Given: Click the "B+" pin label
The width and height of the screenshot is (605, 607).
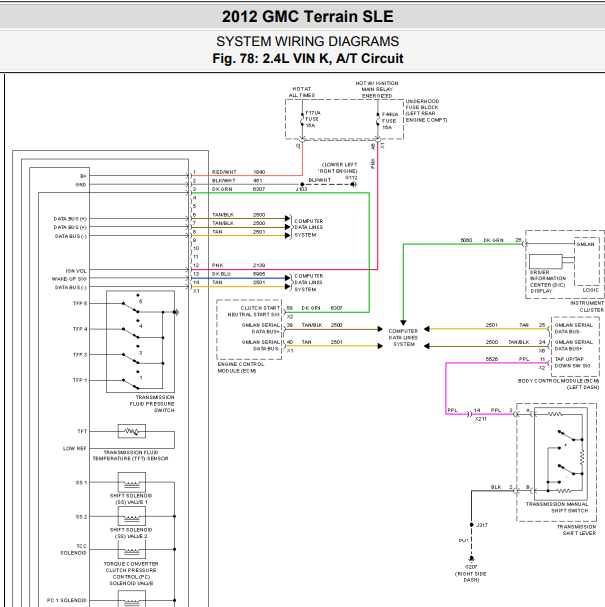Looking at the screenshot, I should 83,176.
